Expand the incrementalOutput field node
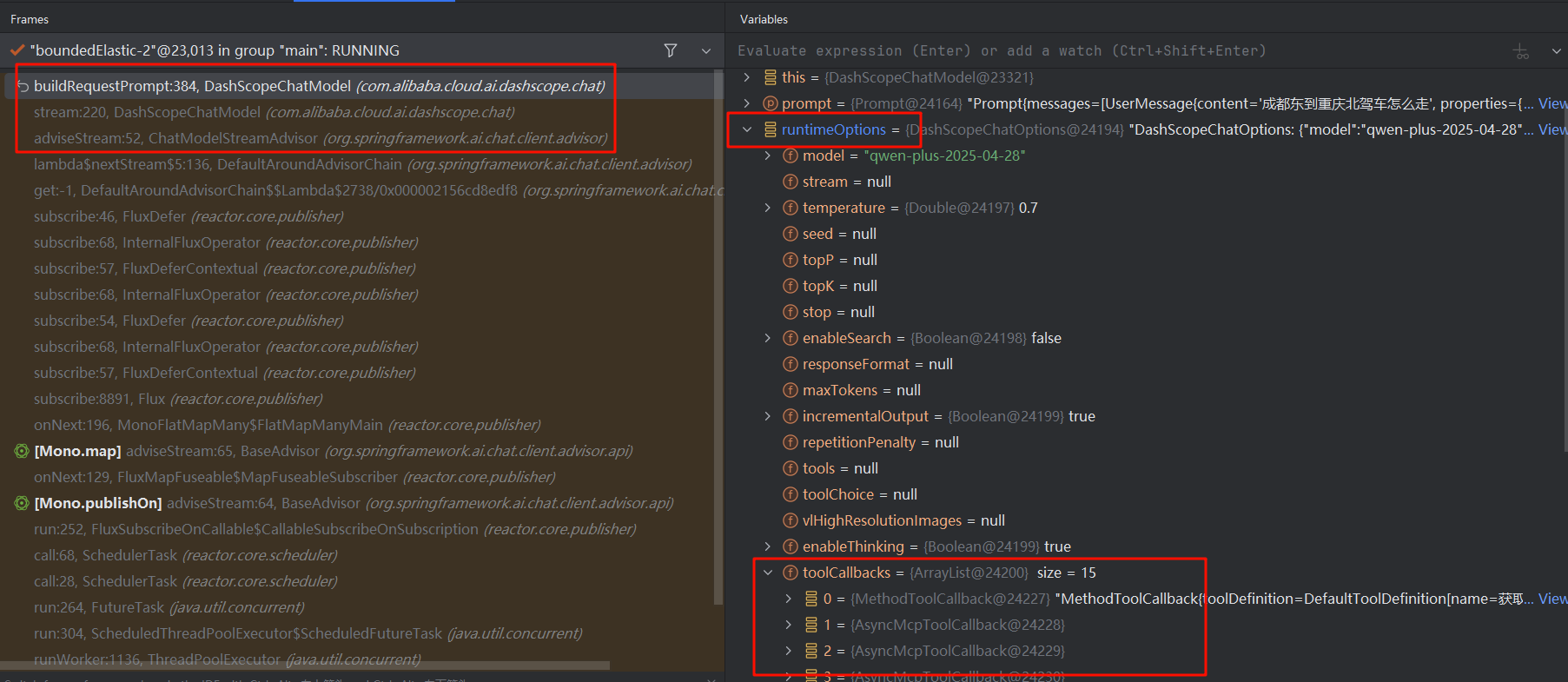1568x682 pixels. point(767,416)
